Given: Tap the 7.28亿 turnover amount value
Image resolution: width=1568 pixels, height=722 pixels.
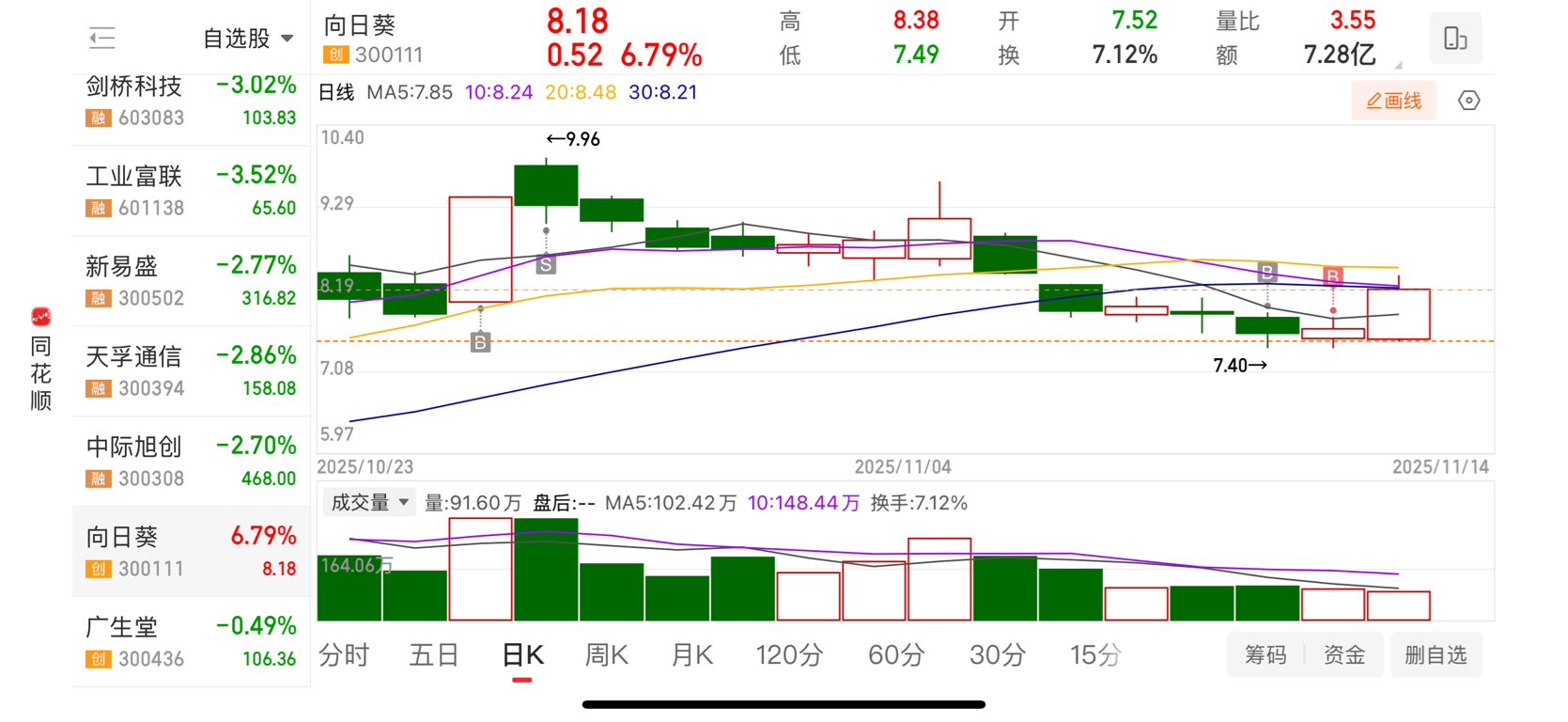Looking at the screenshot, I should (1340, 55).
